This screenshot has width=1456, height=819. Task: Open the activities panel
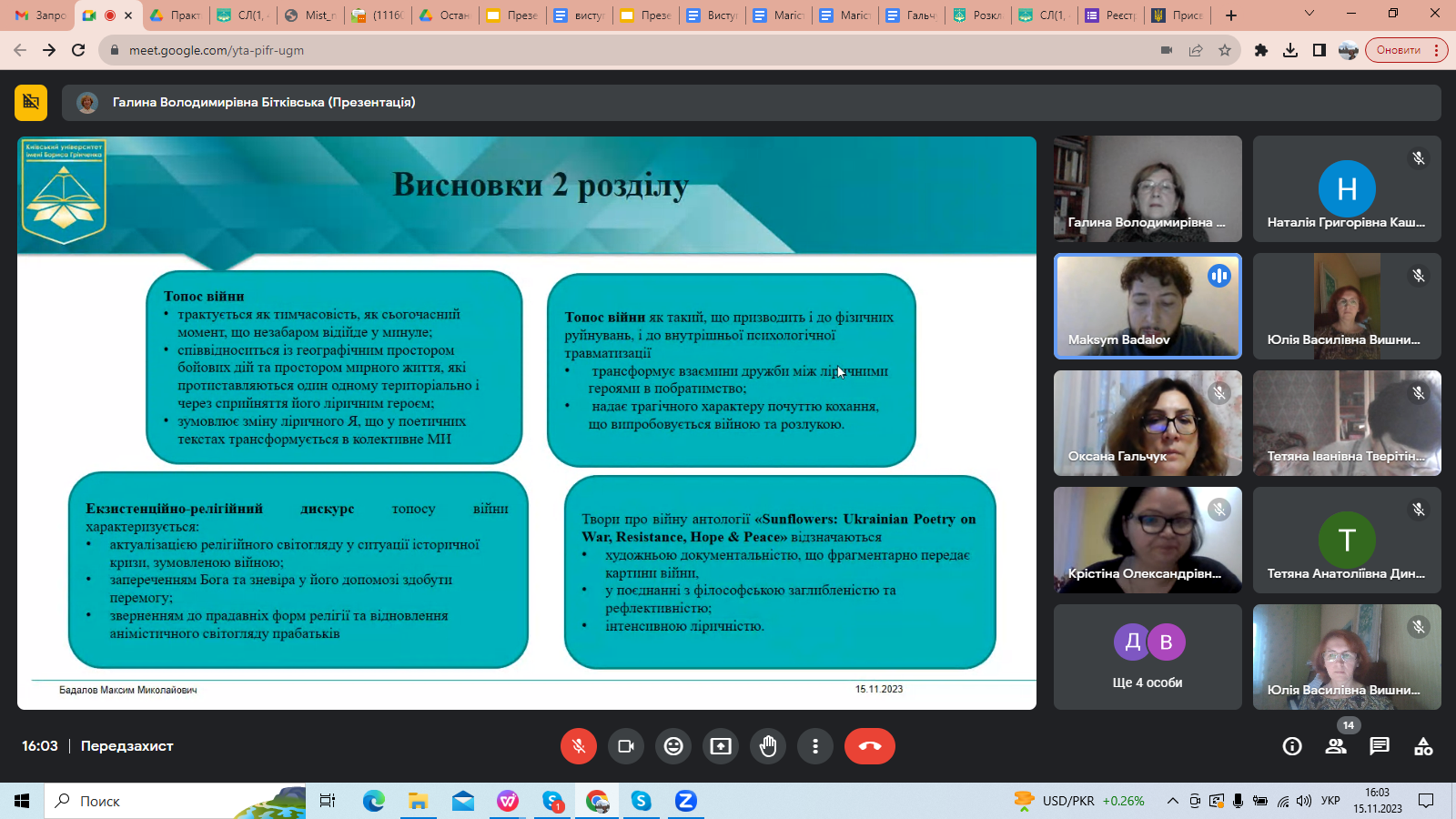pyautogui.click(x=1423, y=746)
